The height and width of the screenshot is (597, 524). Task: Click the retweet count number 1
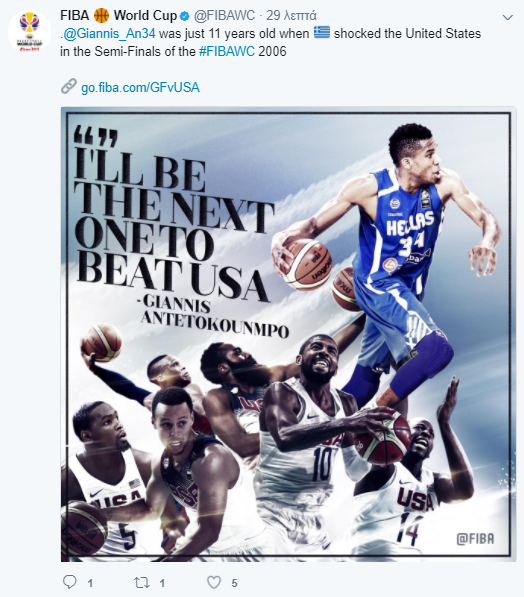click(x=162, y=583)
